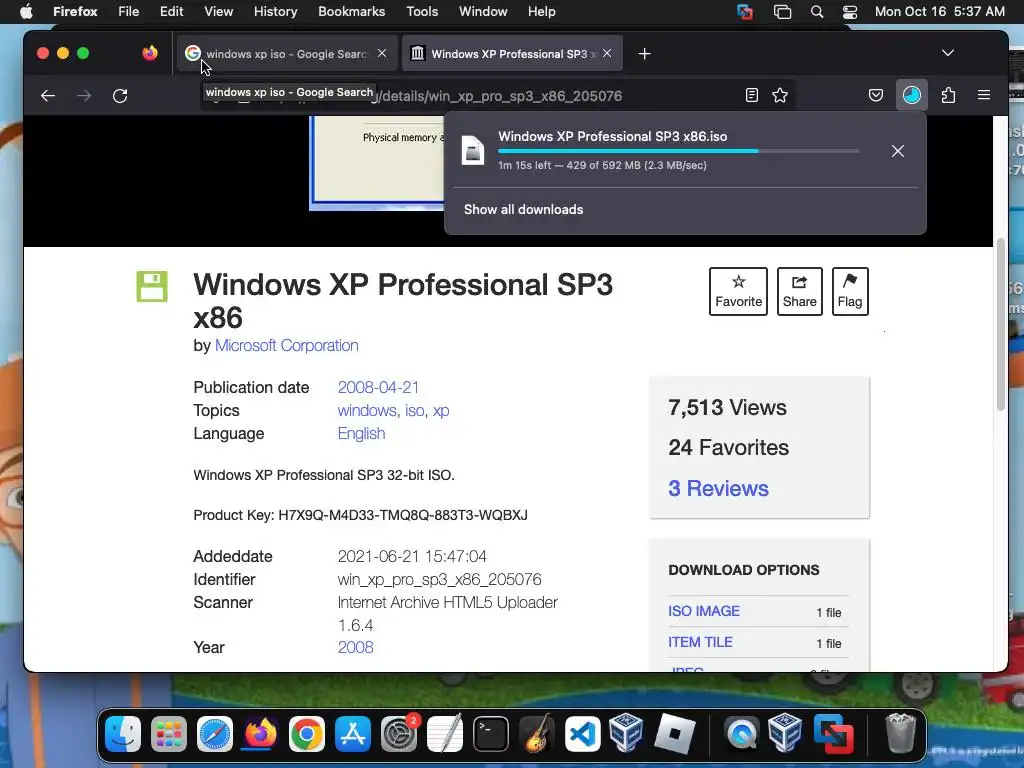Select identifier win_xp_pro_sp3_x86_205076 text
The height and width of the screenshot is (768, 1024).
click(440, 579)
